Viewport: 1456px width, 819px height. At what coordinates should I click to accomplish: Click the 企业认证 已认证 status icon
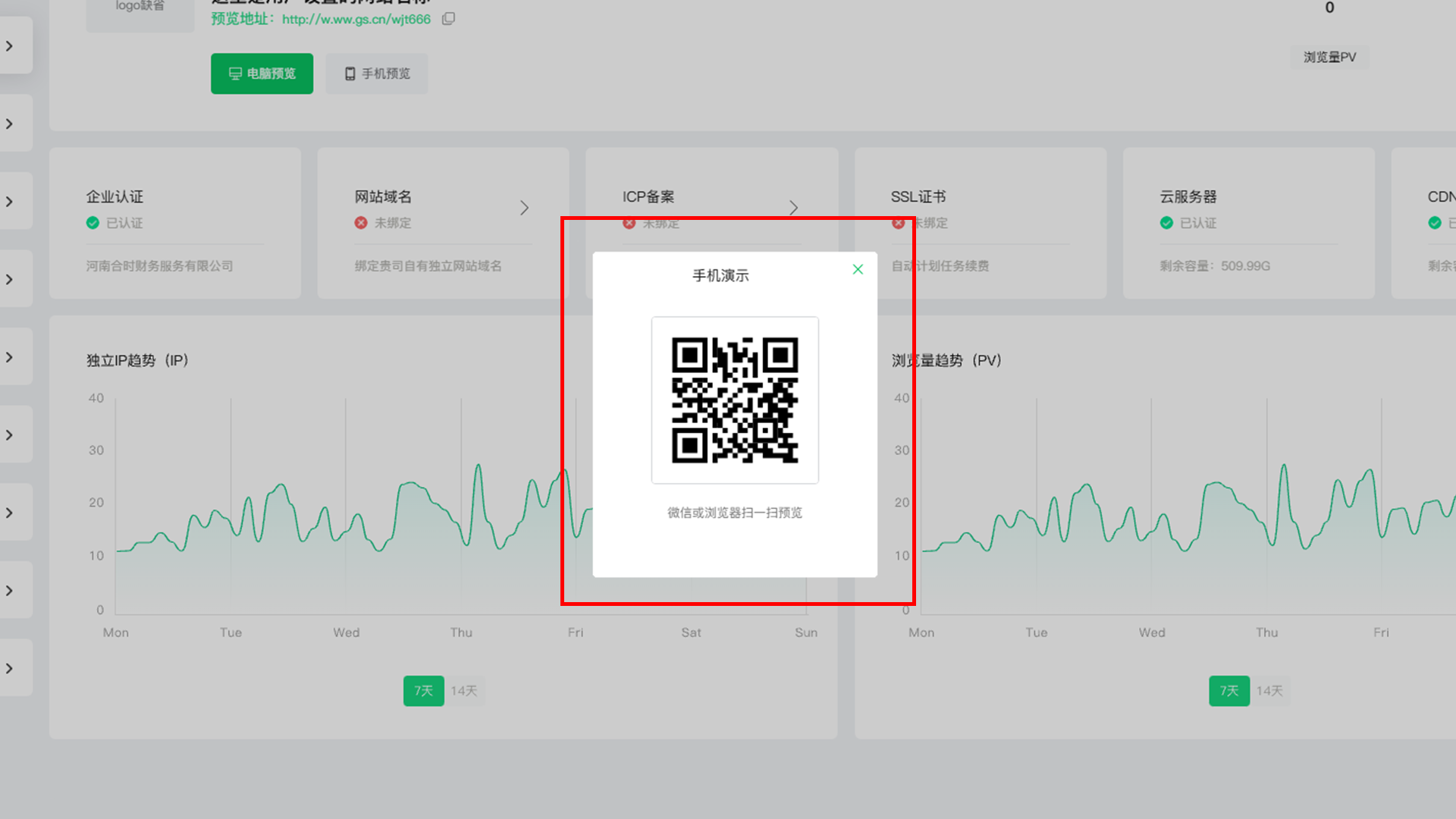(93, 223)
